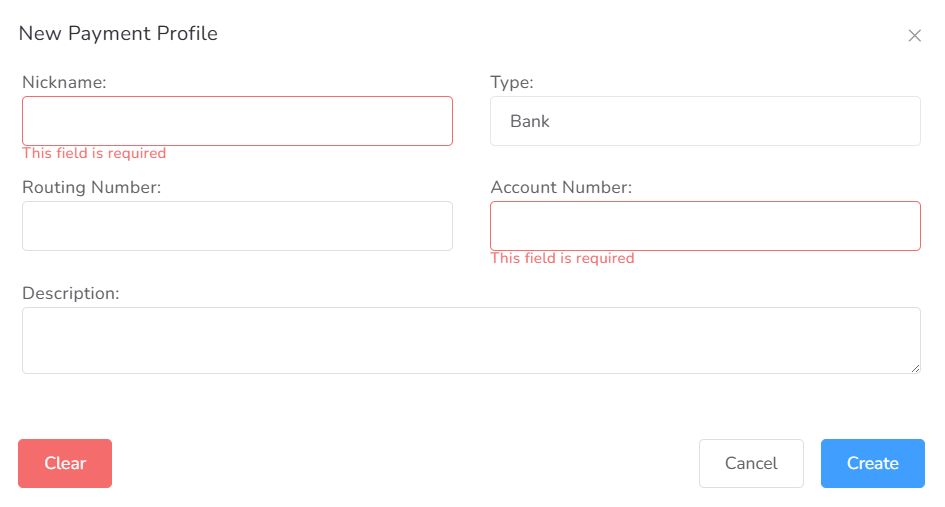Screen dimensions: 945x507
Task: Select the "Bank" value in Type
Action: click(530, 121)
